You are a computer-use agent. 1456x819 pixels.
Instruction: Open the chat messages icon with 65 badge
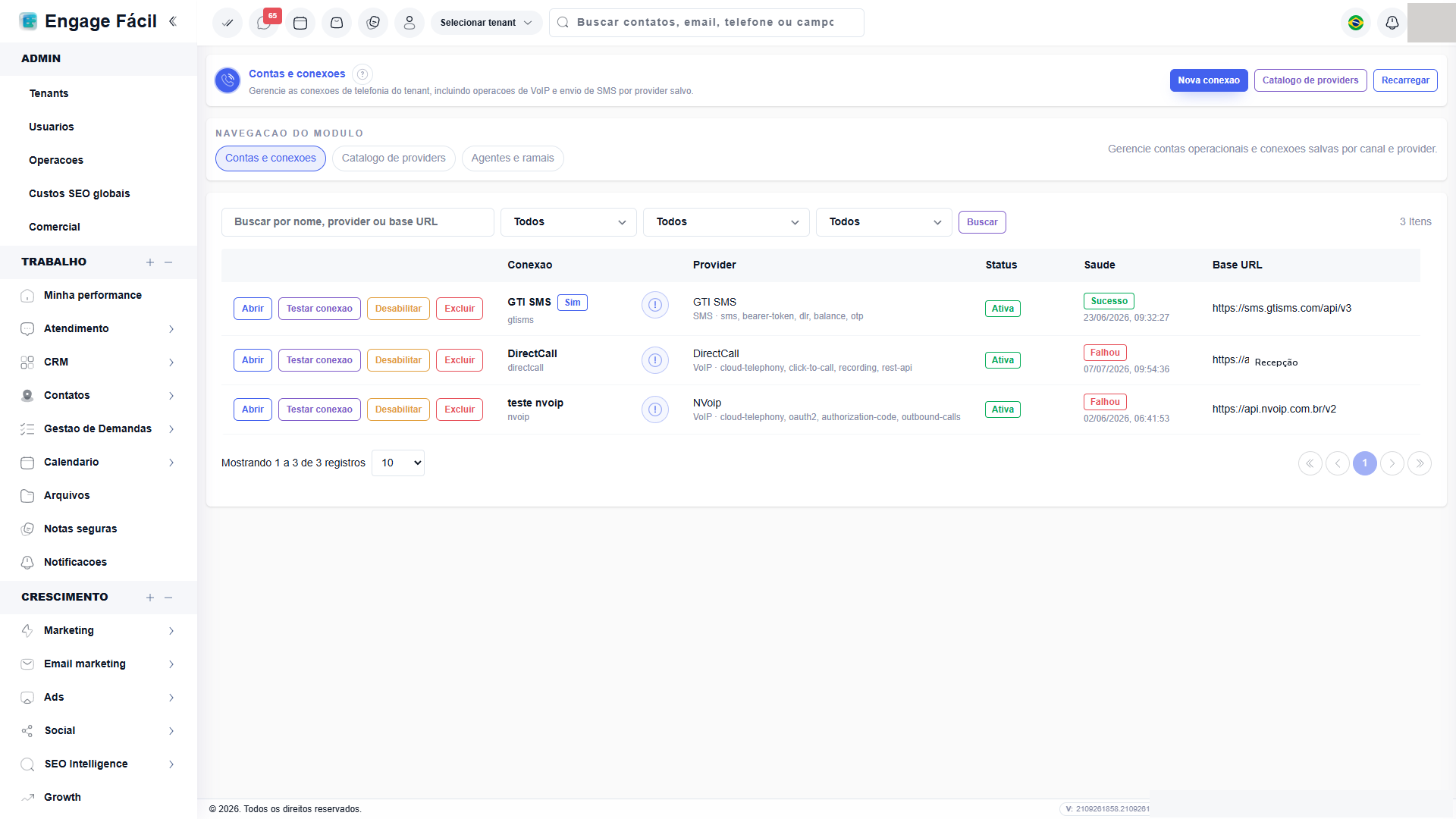pyautogui.click(x=264, y=23)
